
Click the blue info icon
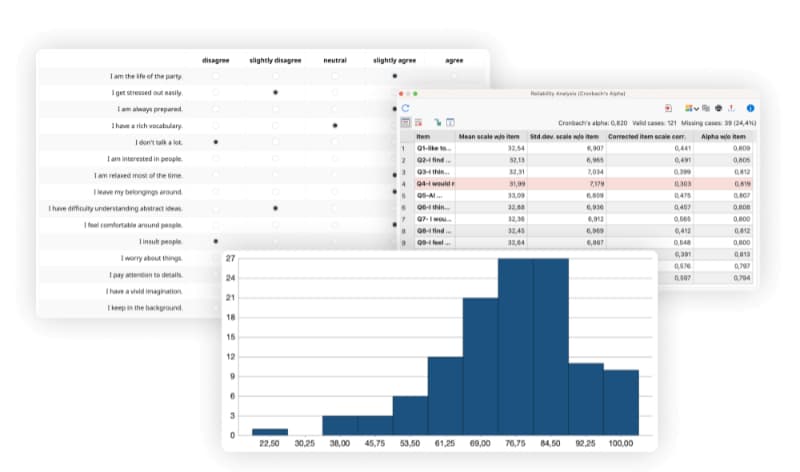pos(750,108)
